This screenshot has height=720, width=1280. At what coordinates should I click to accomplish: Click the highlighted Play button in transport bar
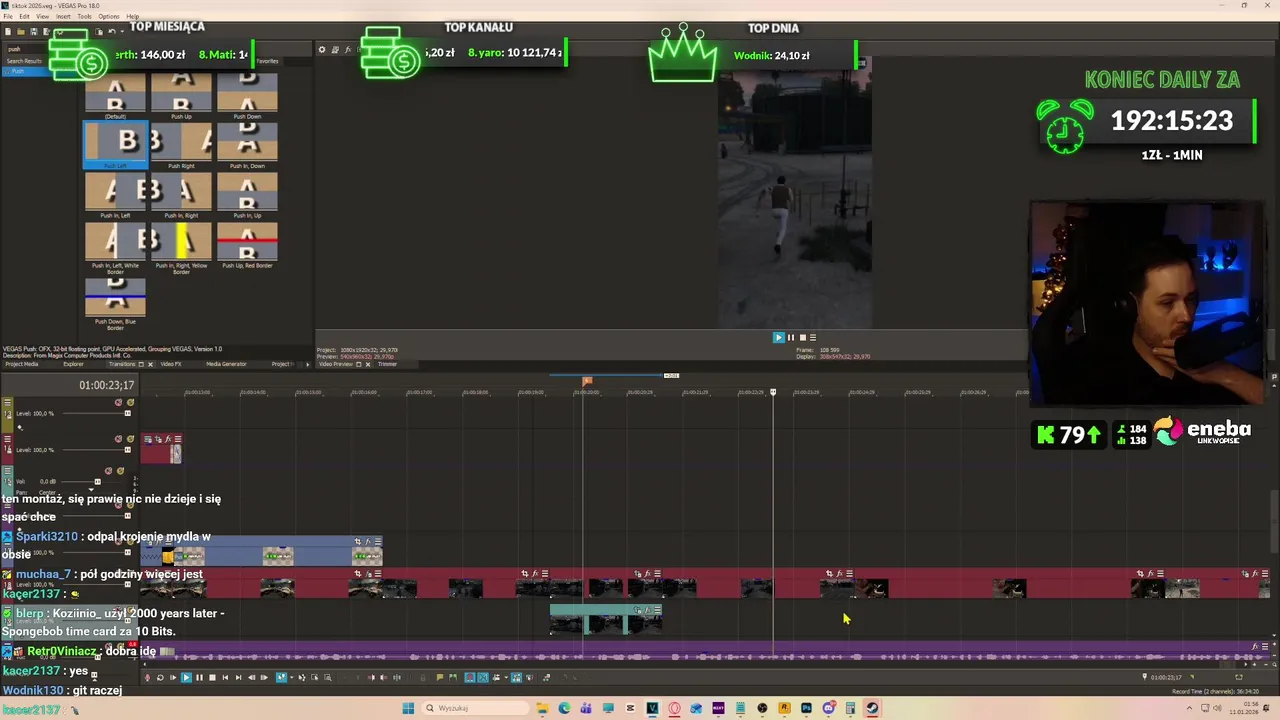pyautogui.click(x=187, y=678)
